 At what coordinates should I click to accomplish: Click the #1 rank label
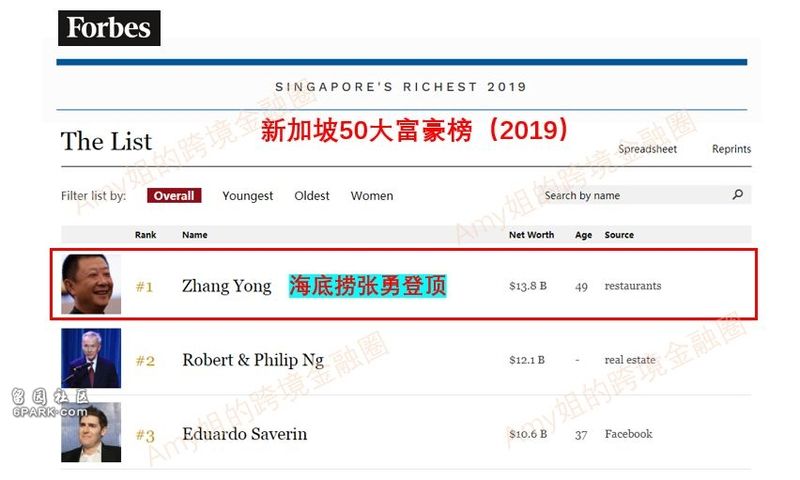coord(144,287)
